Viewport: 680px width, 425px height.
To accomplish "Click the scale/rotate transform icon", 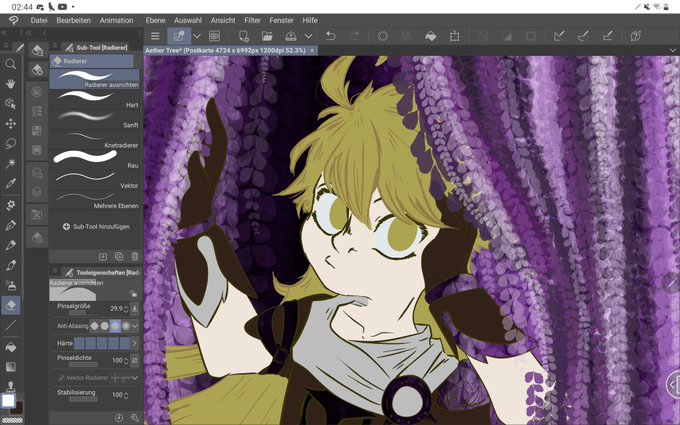I will (x=454, y=36).
